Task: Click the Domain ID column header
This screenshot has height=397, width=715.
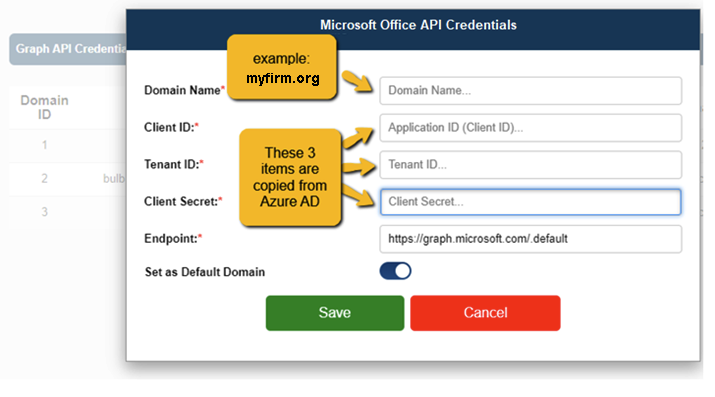Action: coord(44,107)
